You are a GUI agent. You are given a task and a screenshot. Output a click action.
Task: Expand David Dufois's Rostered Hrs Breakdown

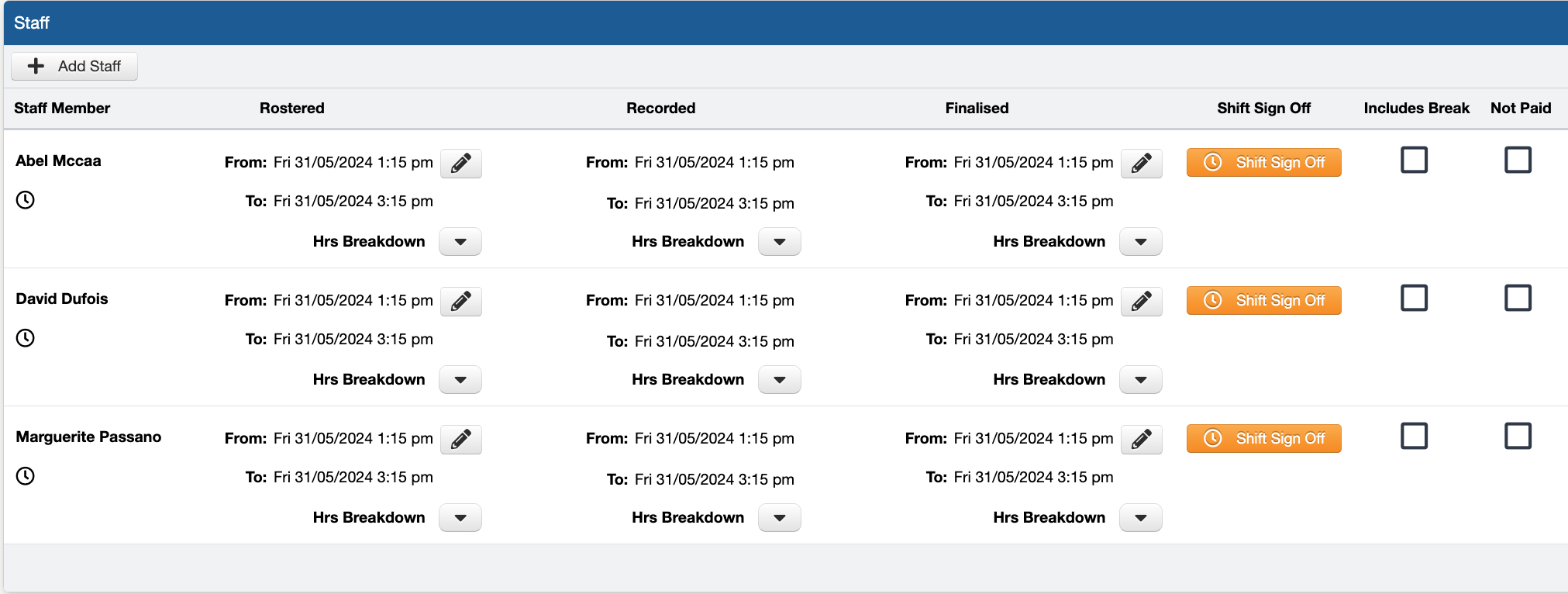click(460, 380)
